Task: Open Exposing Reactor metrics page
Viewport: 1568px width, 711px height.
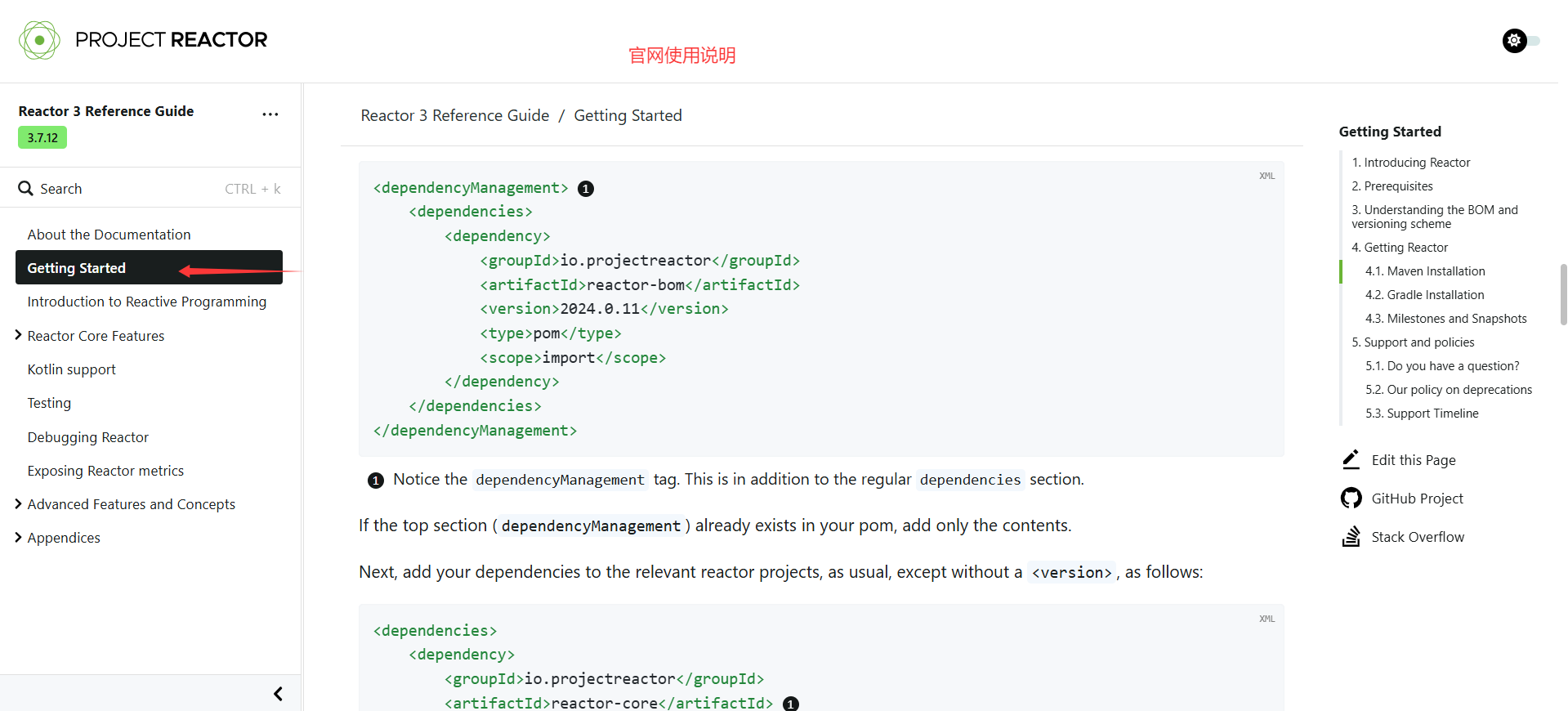Action: [x=105, y=471]
